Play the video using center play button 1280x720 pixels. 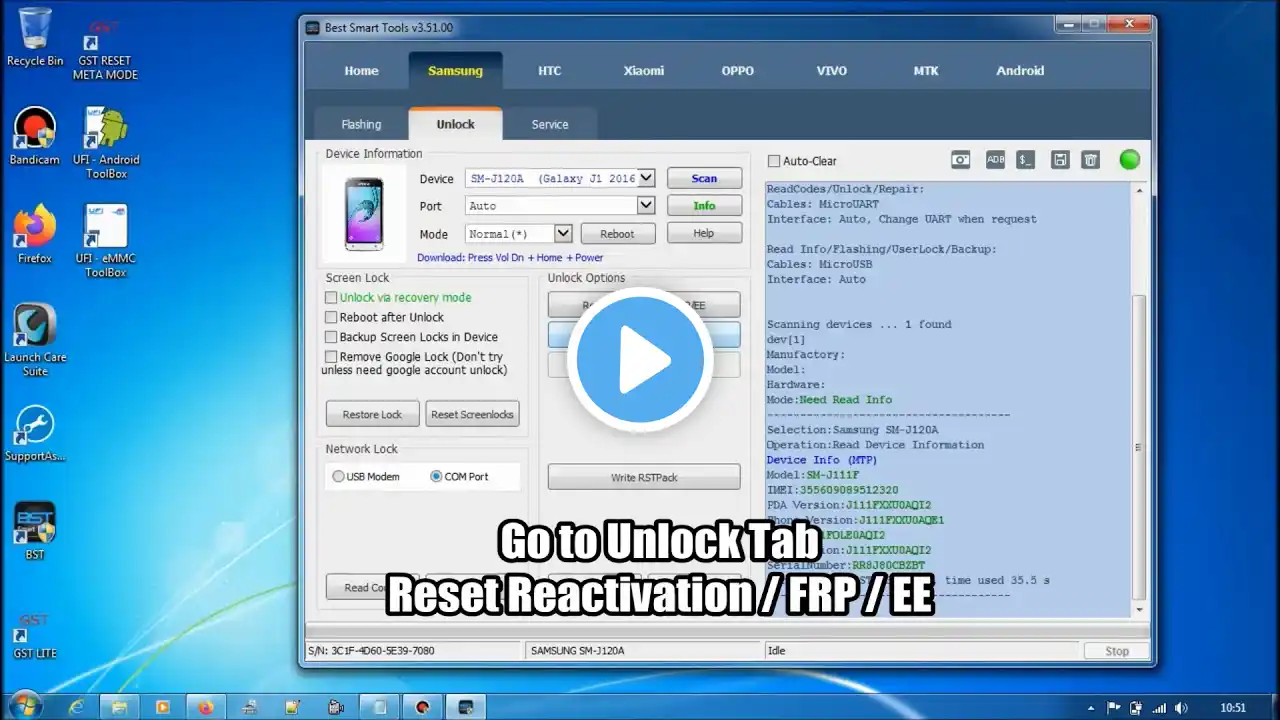[640, 361]
